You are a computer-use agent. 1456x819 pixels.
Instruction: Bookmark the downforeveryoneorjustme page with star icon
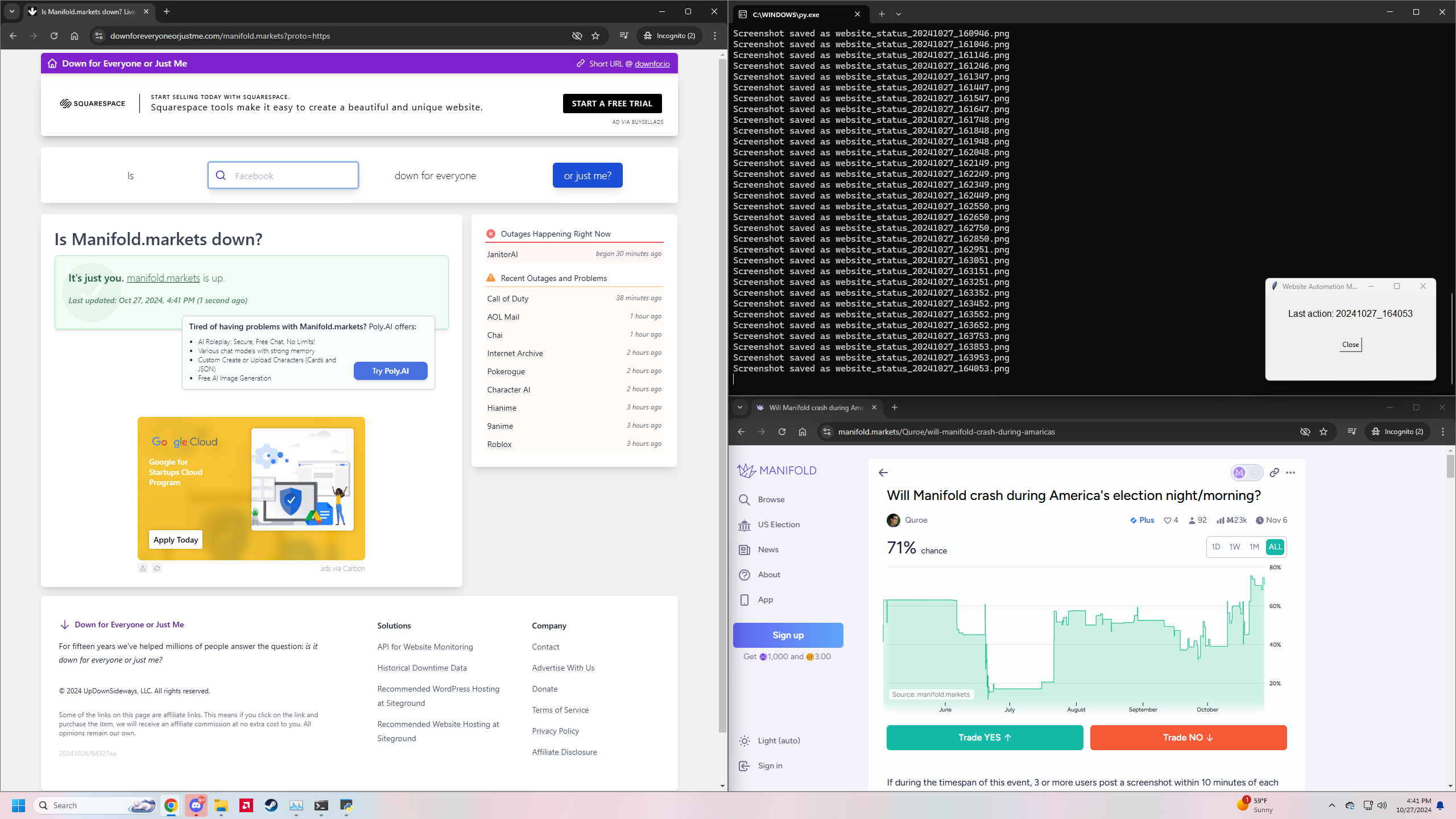pyautogui.click(x=595, y=36)
